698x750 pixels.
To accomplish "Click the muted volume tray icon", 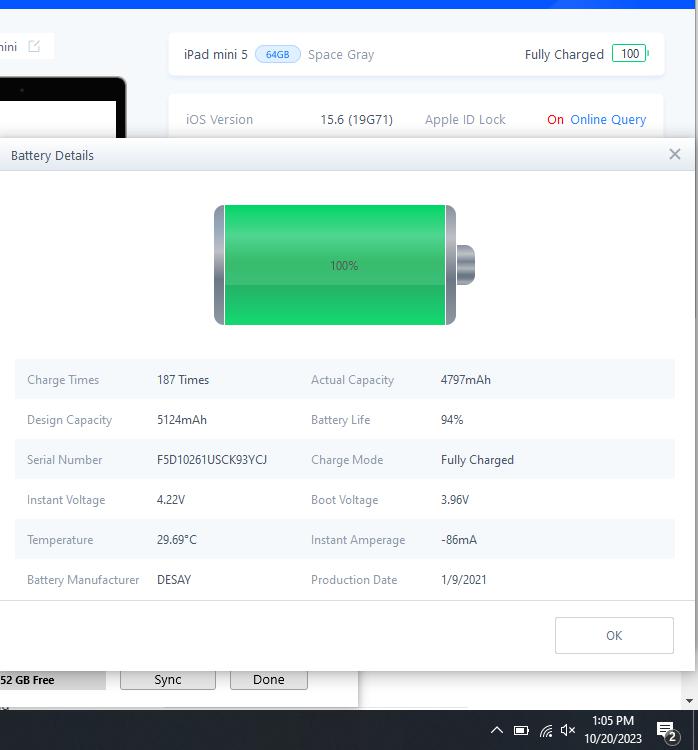I will [x=567, y=730].
